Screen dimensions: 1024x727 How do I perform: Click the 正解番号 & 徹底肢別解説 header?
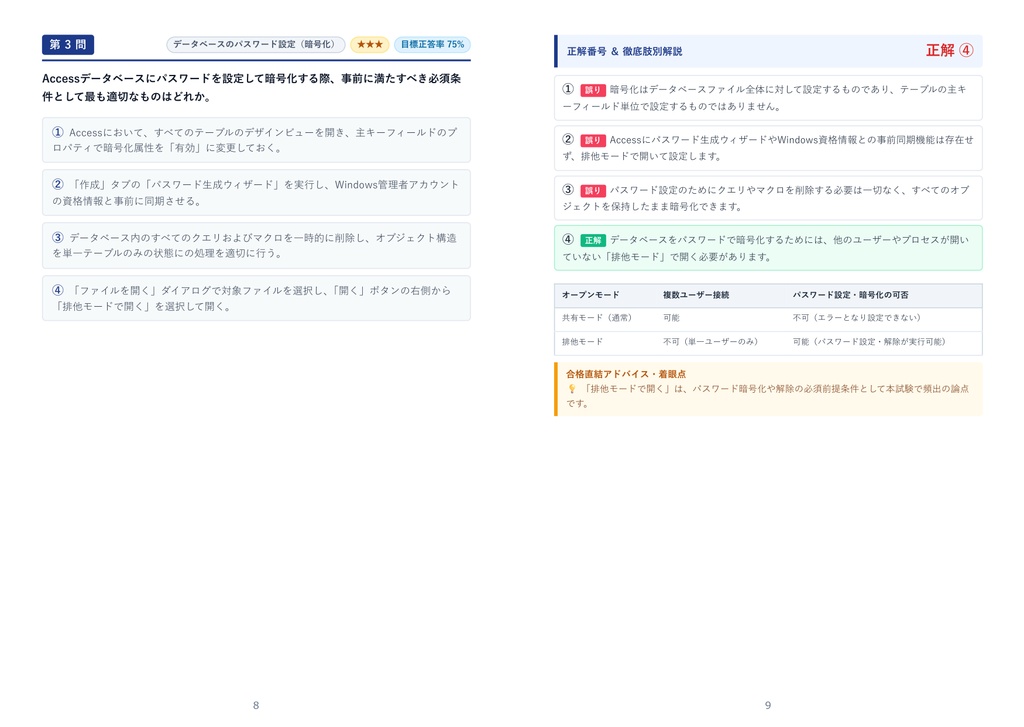pyautogui.click(x=624, y=51)
